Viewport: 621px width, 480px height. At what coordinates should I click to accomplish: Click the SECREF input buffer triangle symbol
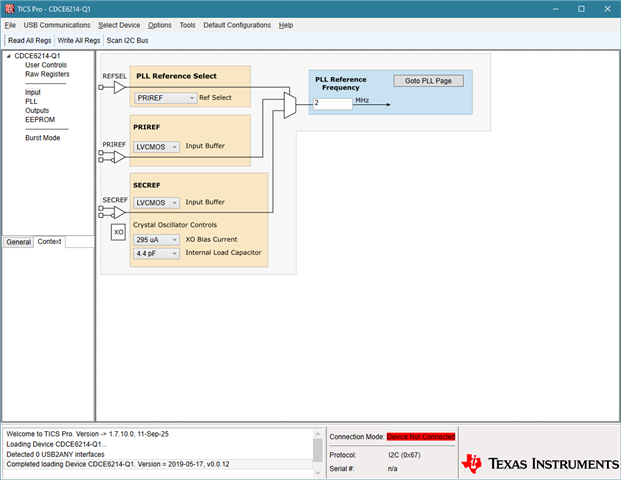pos(119,212)
